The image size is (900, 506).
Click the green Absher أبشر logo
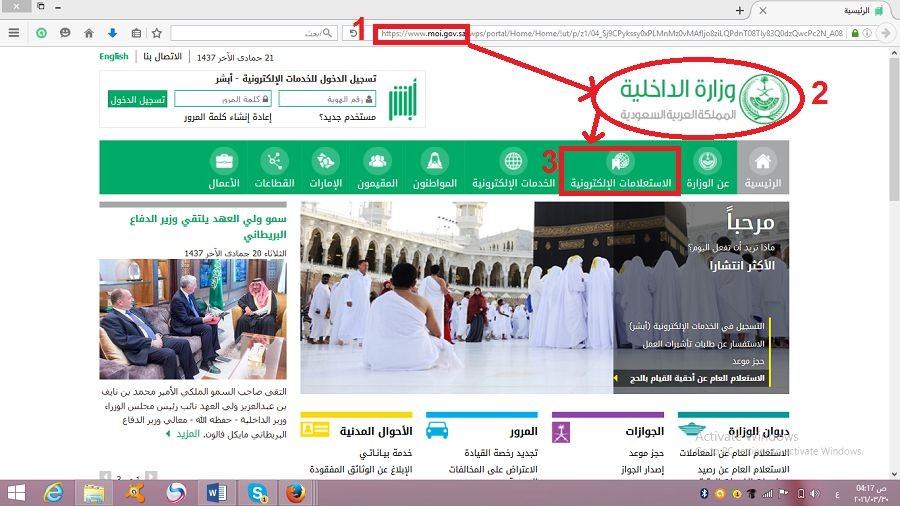pyautogui.click(x=403, y=100)
